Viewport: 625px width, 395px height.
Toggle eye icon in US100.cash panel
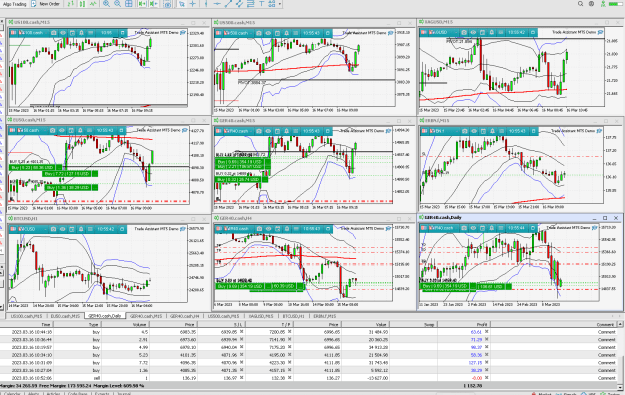(x=63, y=33)
